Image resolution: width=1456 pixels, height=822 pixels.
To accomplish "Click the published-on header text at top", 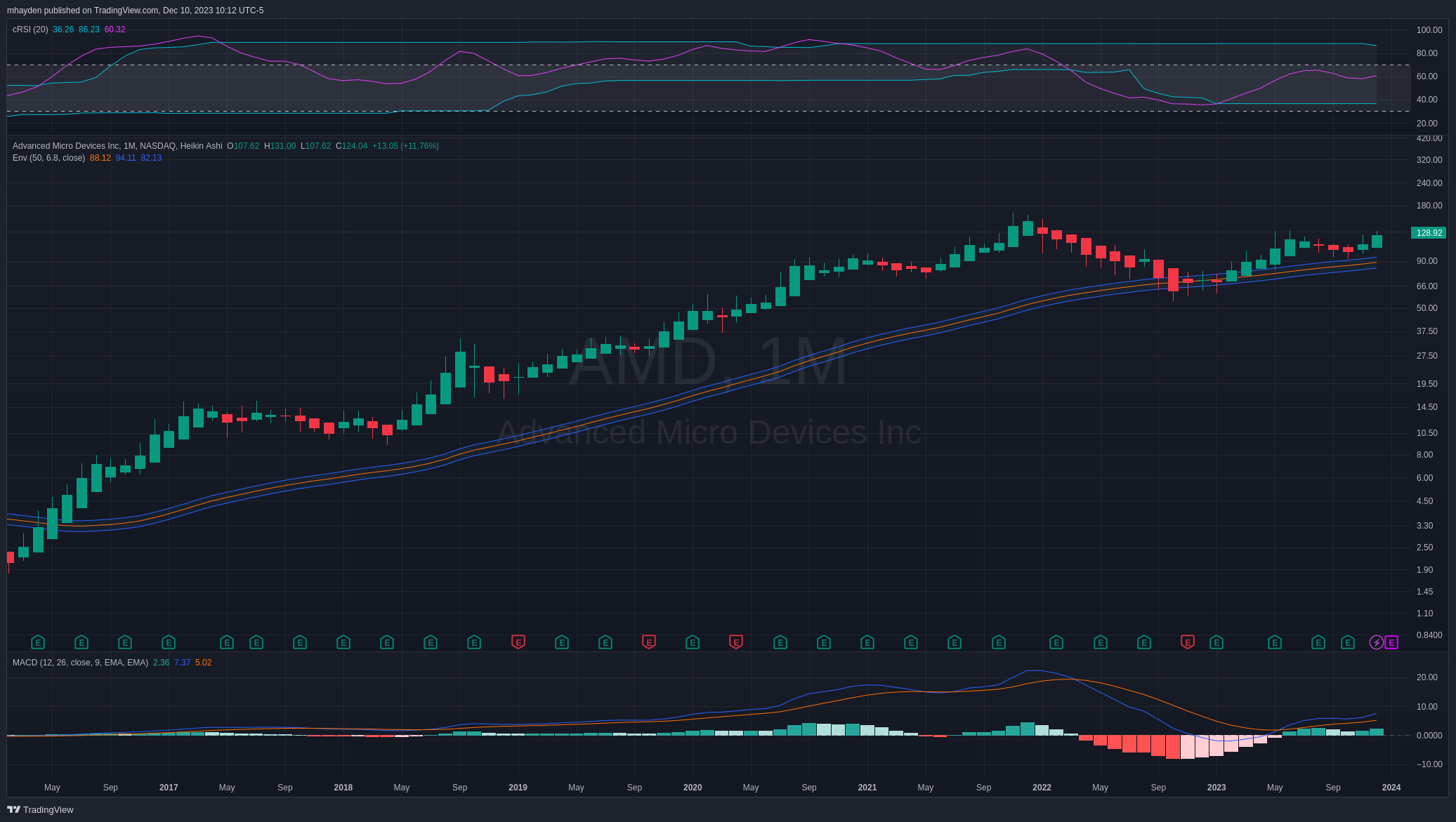I will 136,11.
